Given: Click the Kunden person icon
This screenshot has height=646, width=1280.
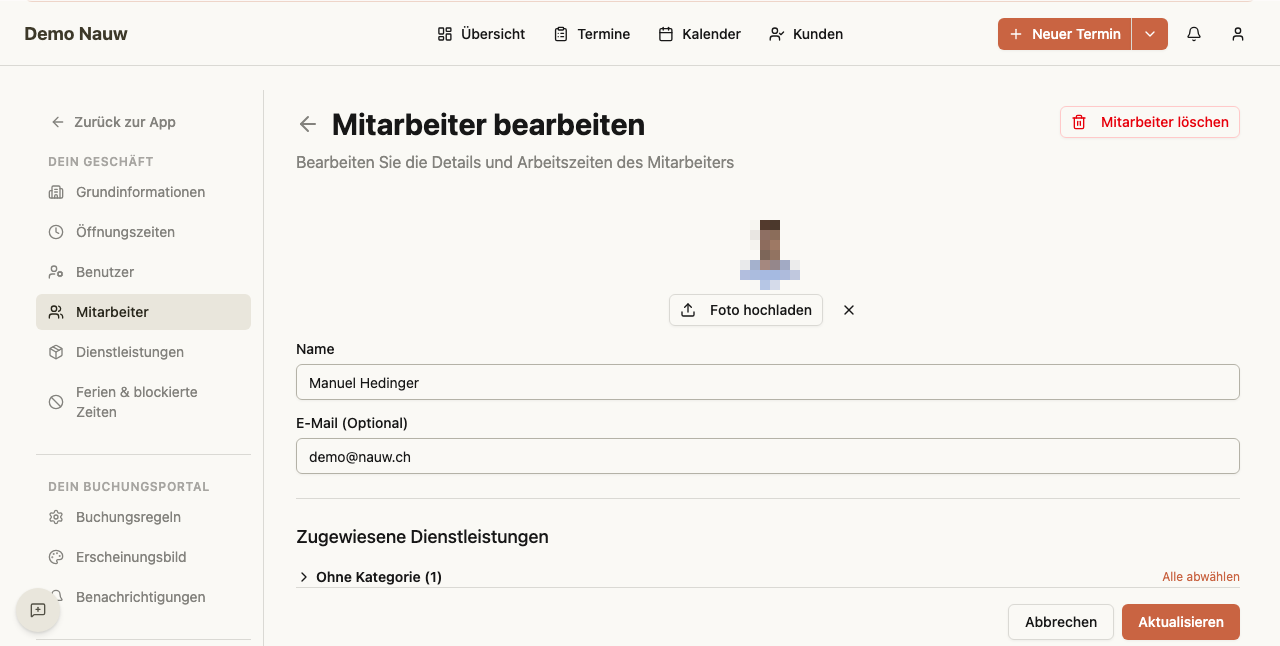Looking at the screenshot, I should click(776, 34).
